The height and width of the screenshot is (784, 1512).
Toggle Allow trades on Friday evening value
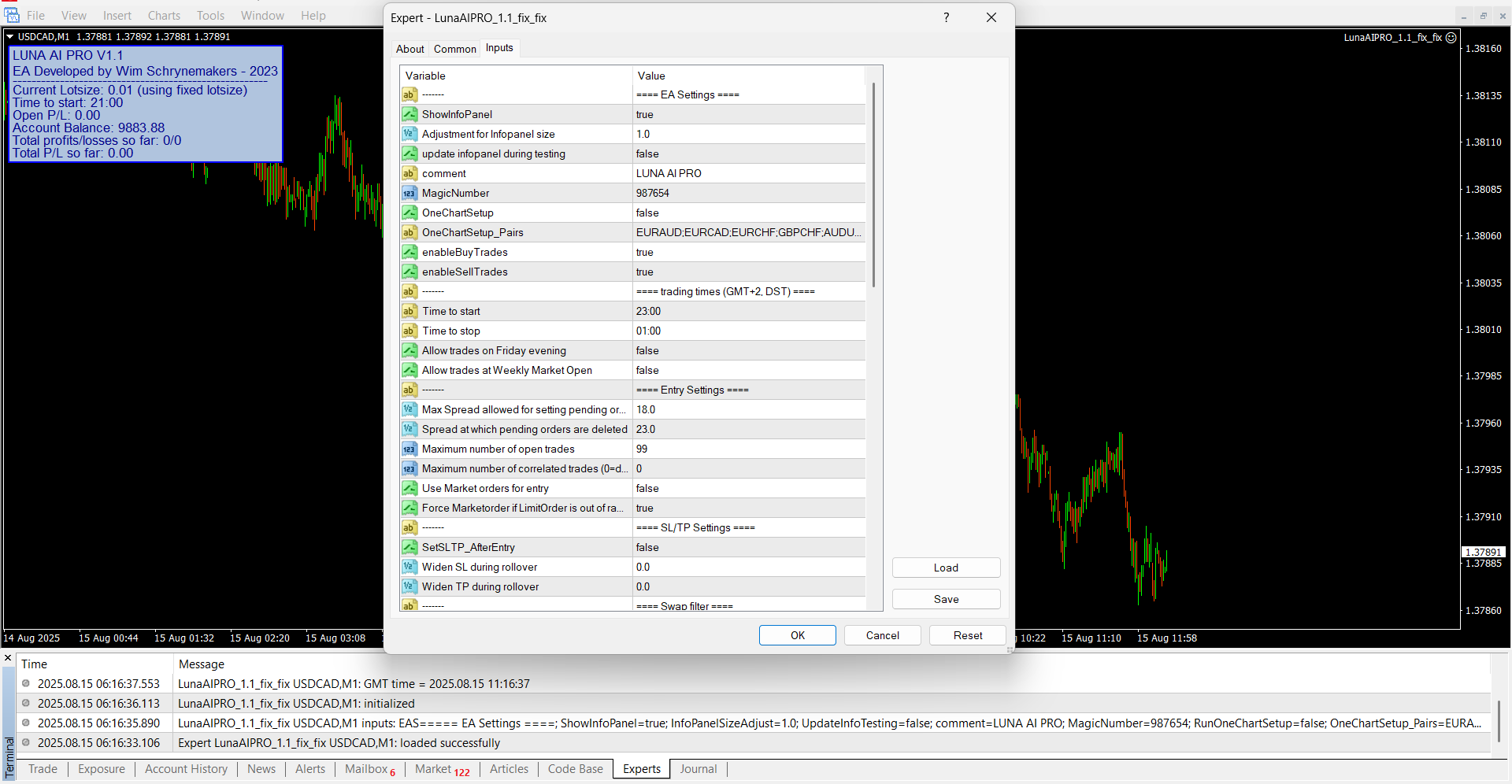(x=748, y=350)
